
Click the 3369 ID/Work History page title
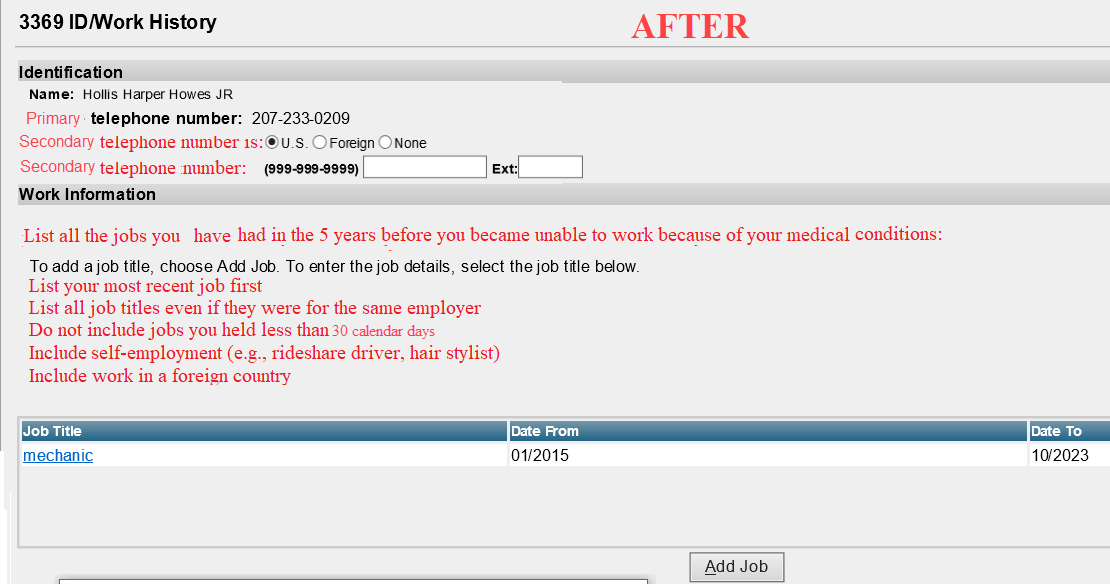click(118, 22)
